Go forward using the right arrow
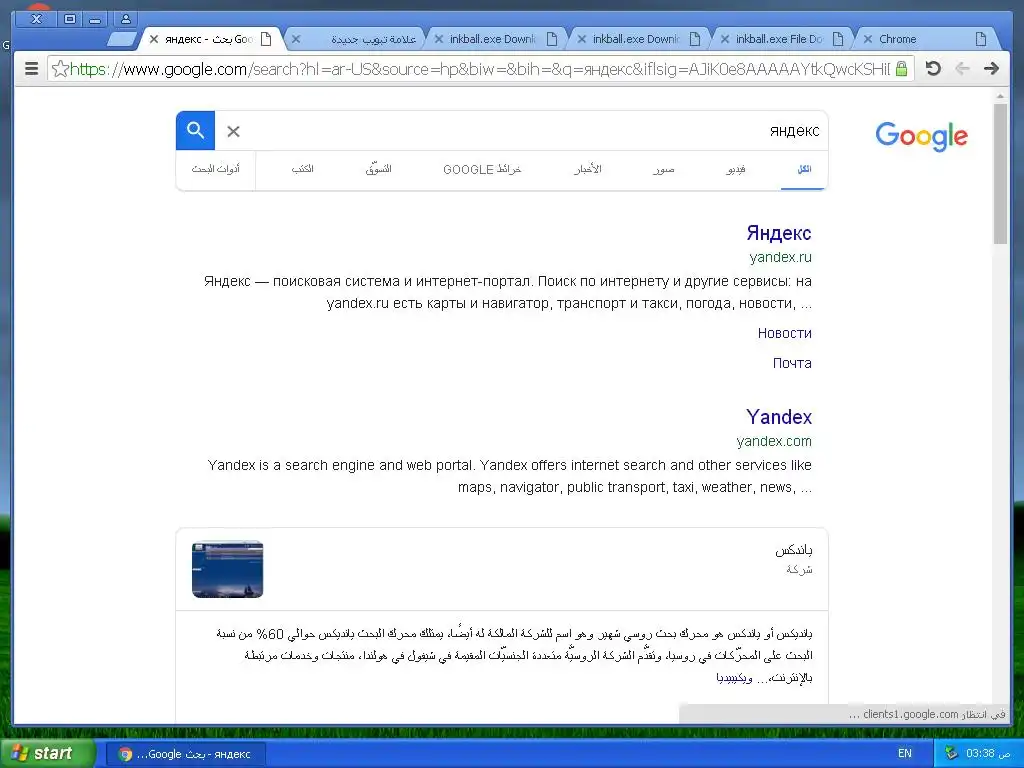This screenshot has height=768, width=1024. tap(991, 69)
